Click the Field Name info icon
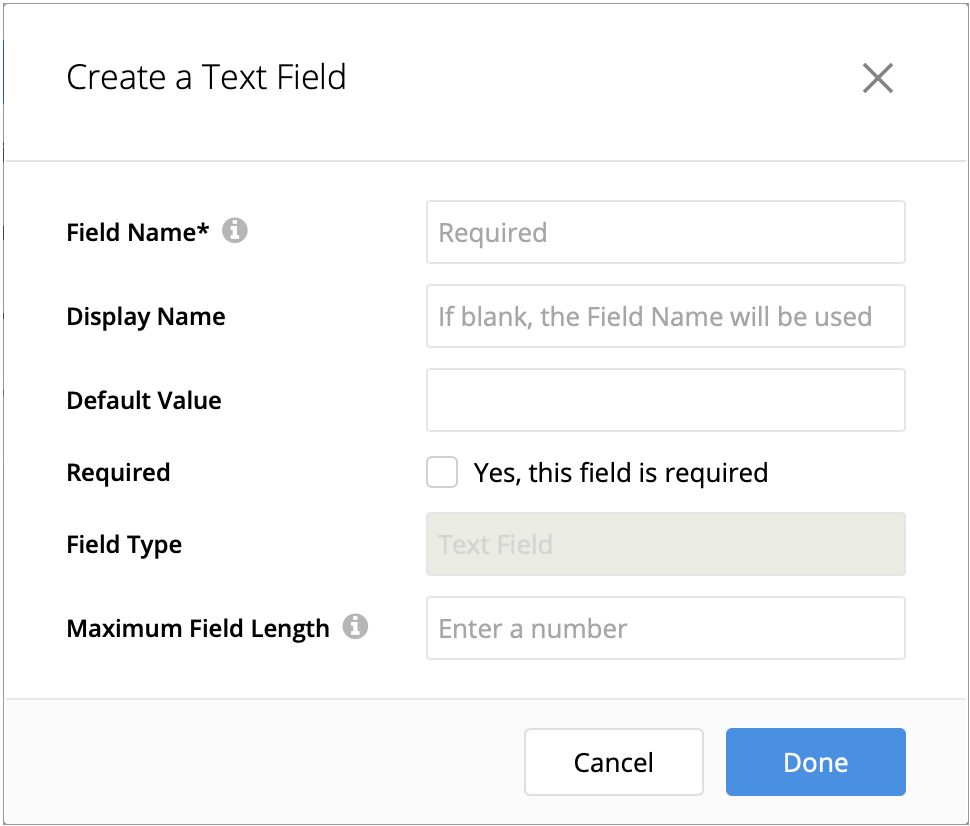970x826 pixels. pos(235,231)
